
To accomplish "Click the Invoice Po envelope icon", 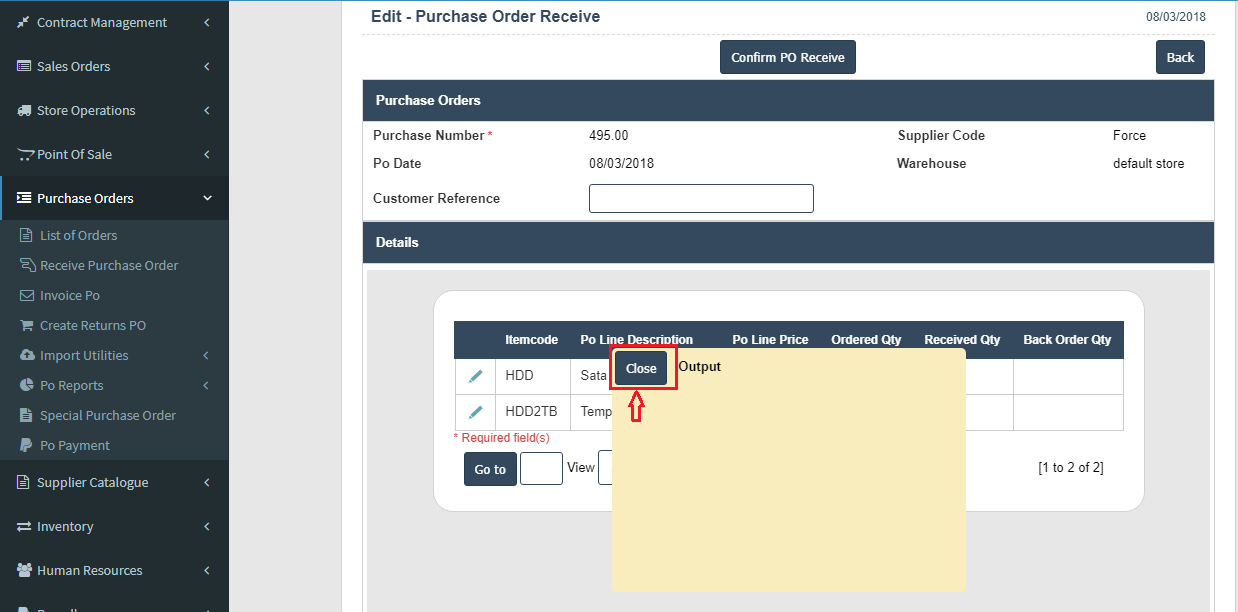I will pyautogui.click(x=27, y=295).
